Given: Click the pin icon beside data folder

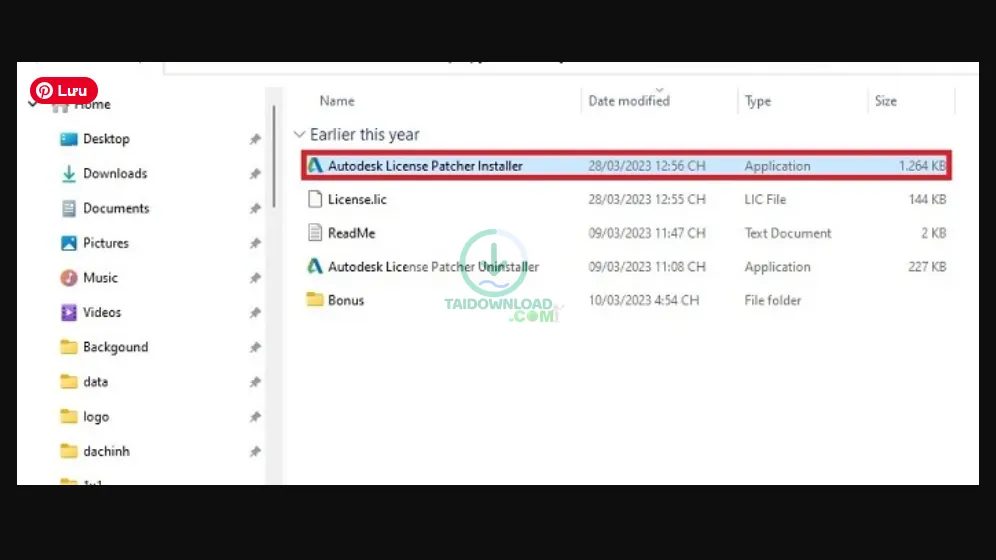Looking at the screenshot, I should point(255,382).
